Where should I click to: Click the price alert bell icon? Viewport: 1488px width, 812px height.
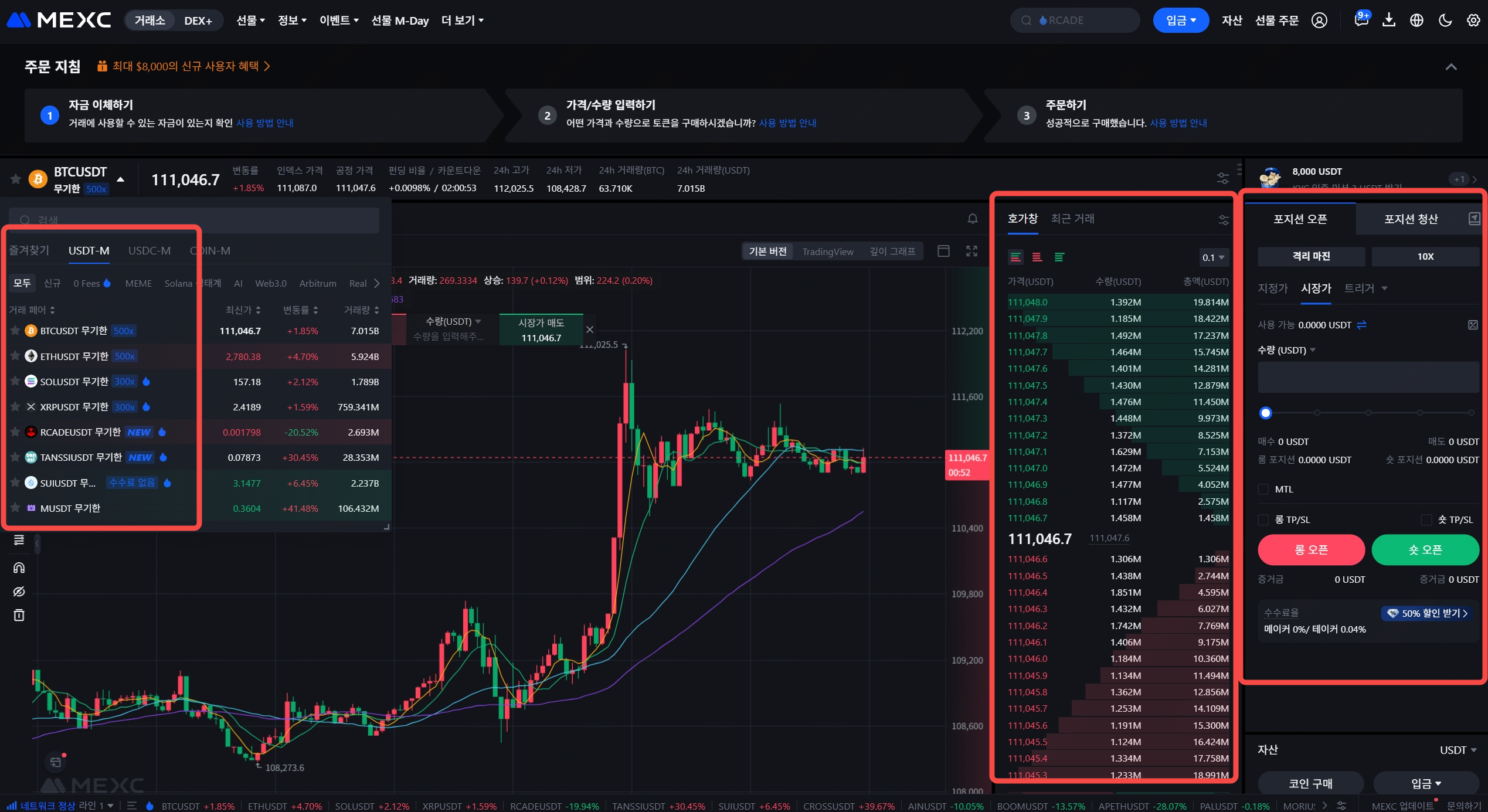tap(973, 219)
